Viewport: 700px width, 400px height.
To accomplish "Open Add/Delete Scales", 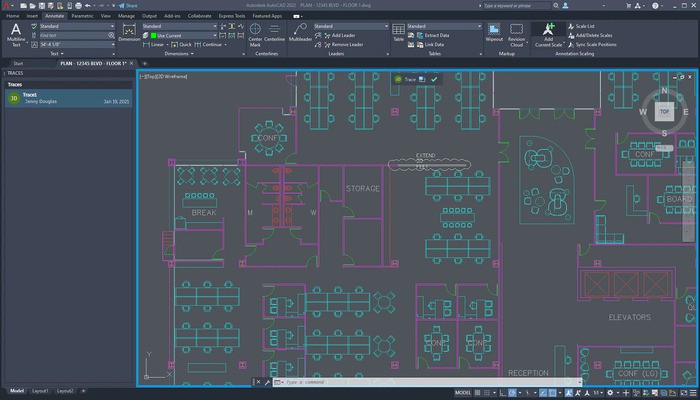I will (x=596, y=35).
